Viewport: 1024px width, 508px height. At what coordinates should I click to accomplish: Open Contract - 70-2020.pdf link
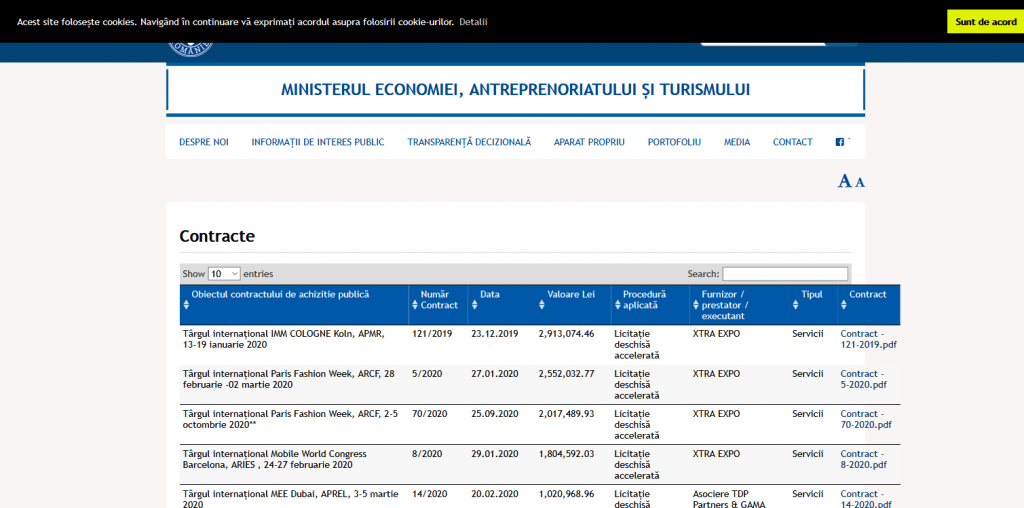[x=865, y=419]
